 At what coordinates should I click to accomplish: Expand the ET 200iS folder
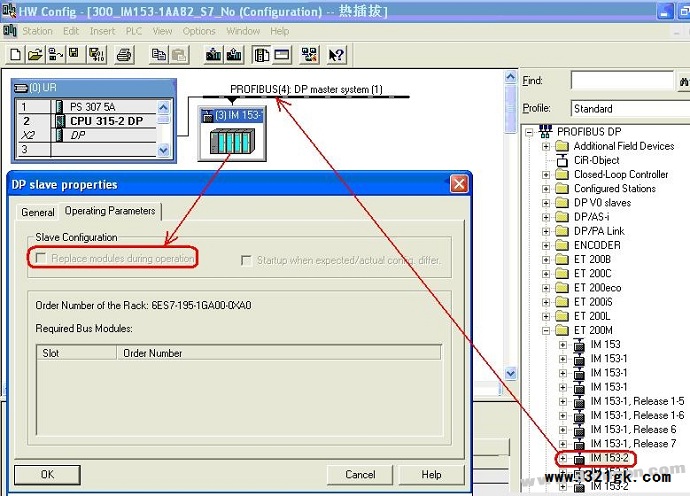546,302
